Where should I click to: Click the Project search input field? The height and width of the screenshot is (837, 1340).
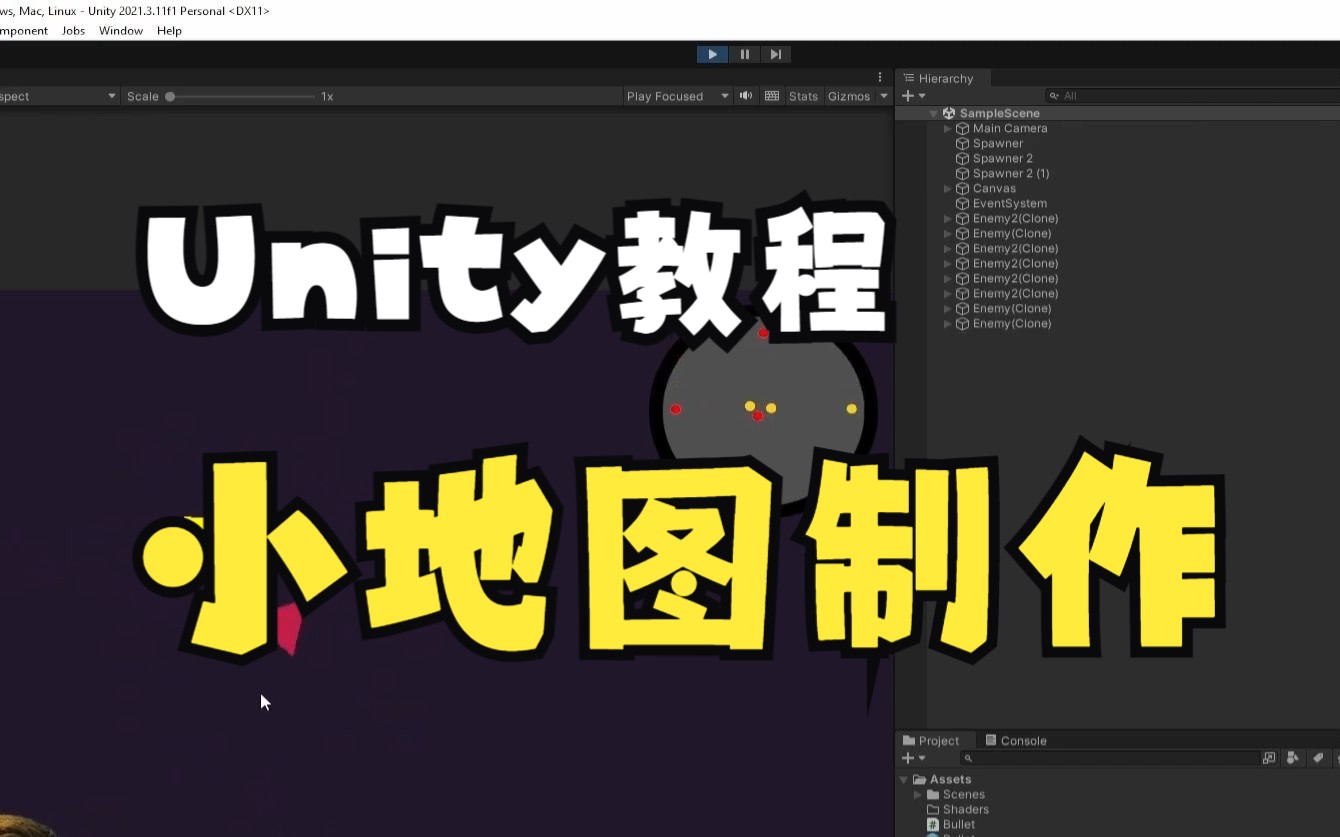(x=1110, y=758)
